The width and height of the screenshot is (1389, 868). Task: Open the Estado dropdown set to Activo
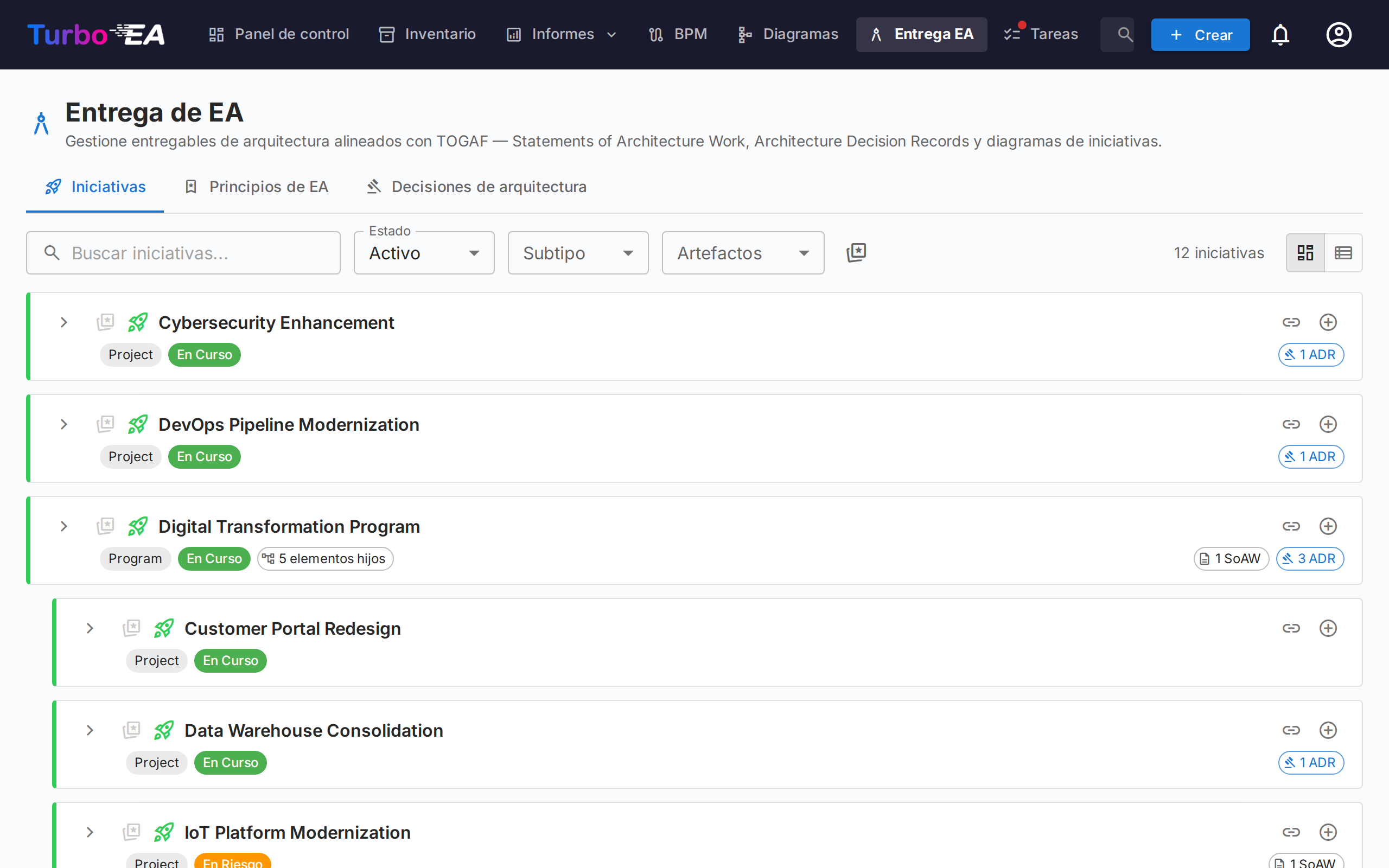(x=424, y=253)
